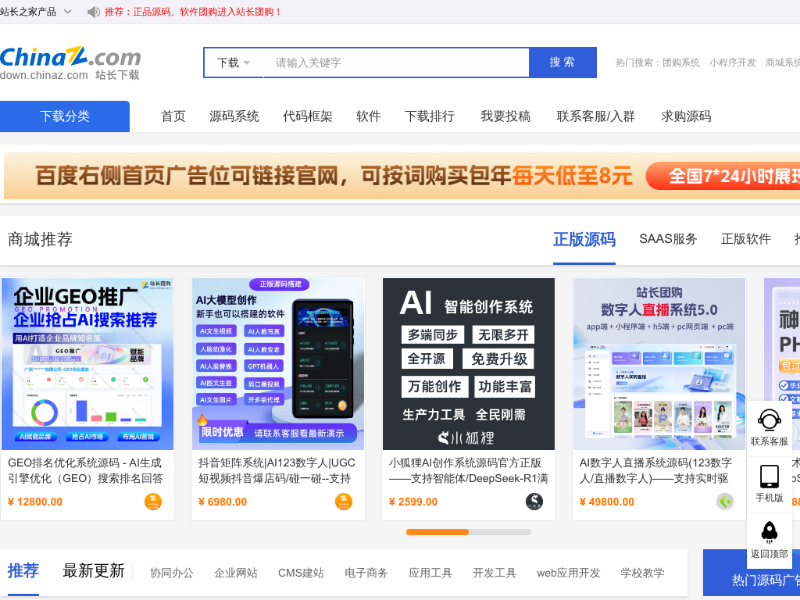Select the 最新更新 tab
This screenshot has height=600, width=800.
click(x=94, y=571)
